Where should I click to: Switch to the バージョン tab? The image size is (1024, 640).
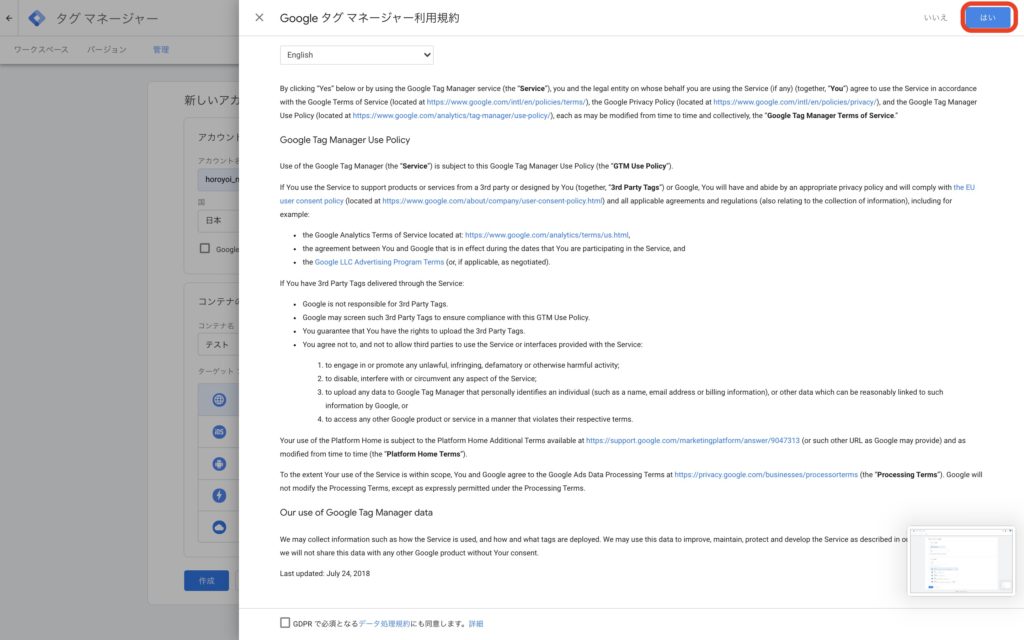click(106, 50)
